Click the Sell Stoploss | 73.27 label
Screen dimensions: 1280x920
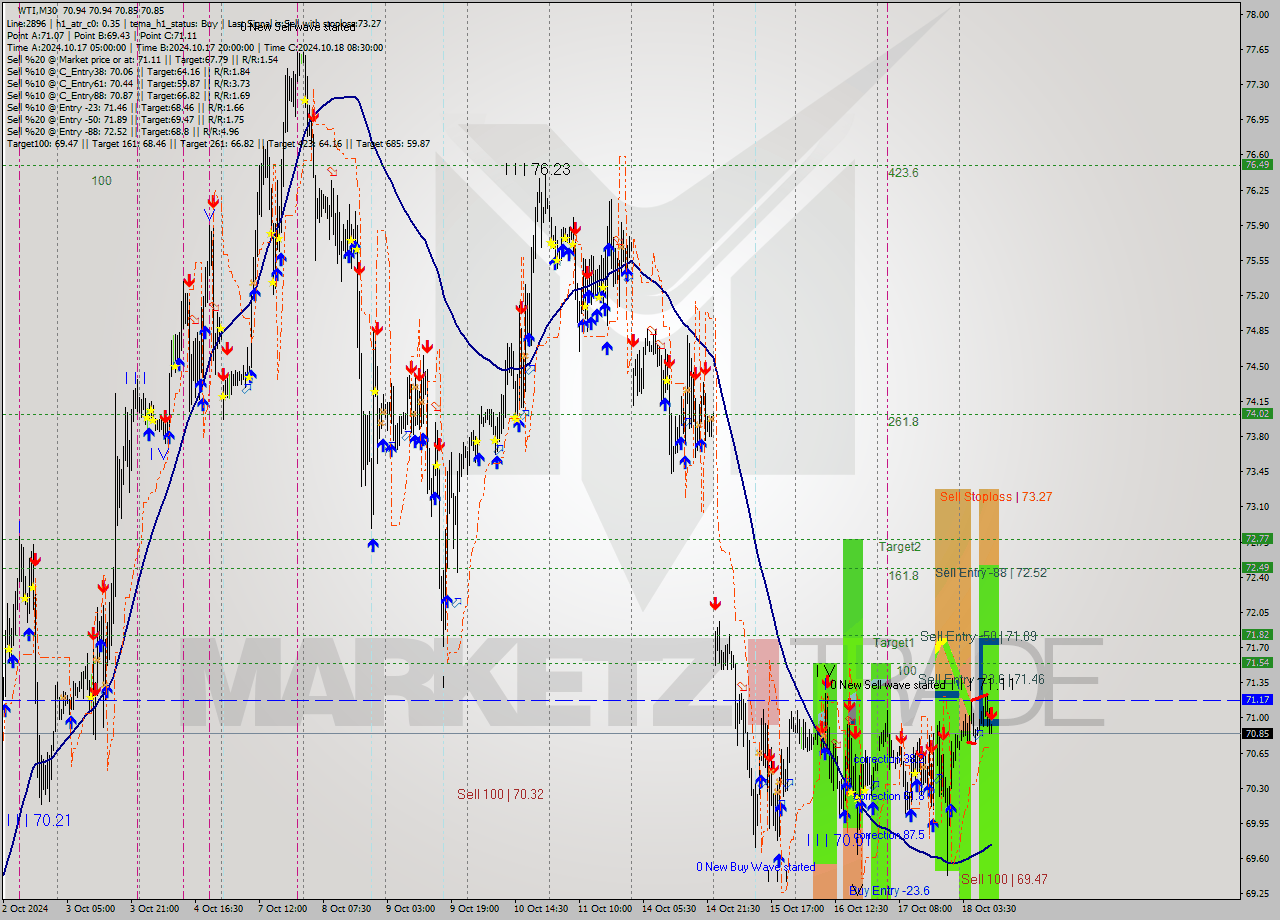[x=995, y=497]
